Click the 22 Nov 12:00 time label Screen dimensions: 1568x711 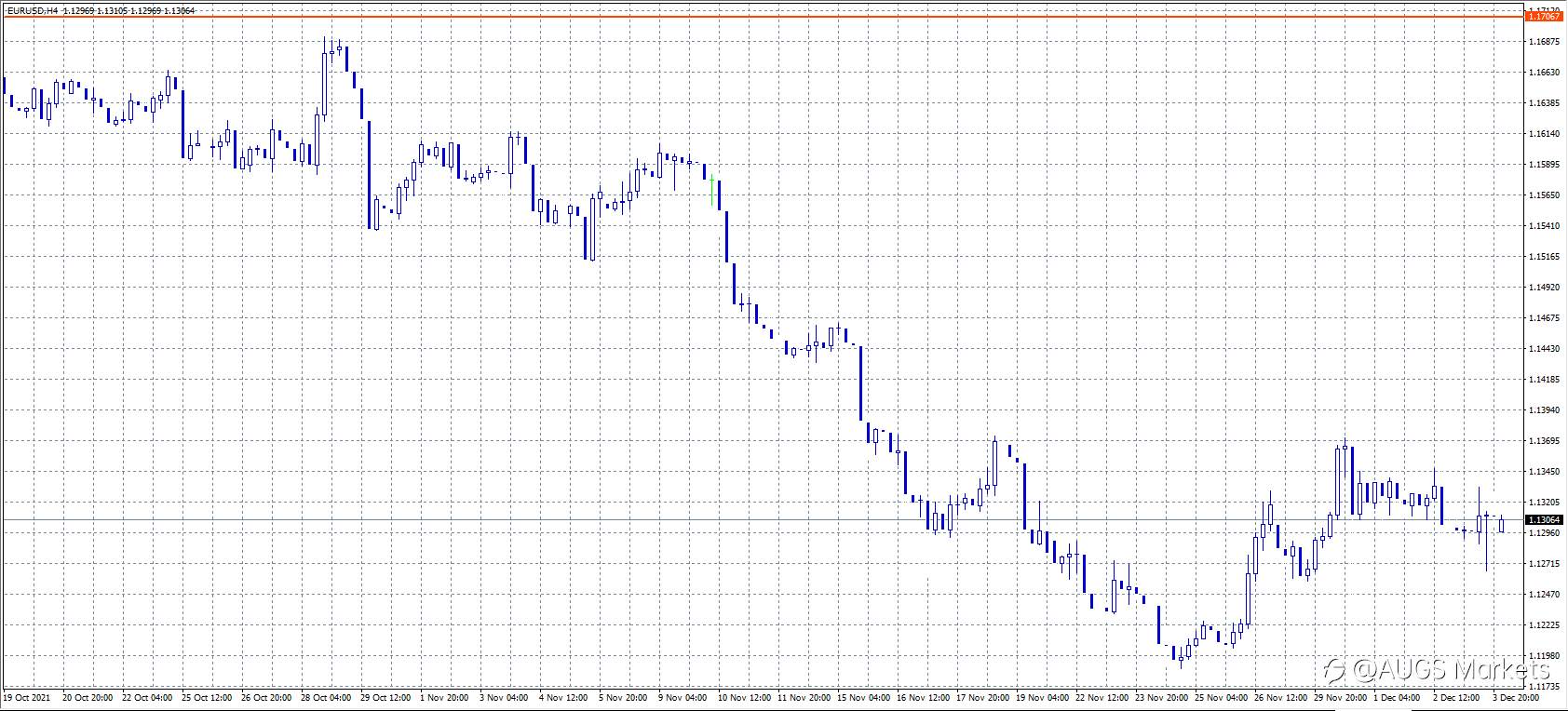pyautogui.click(x=1102, y=697)
